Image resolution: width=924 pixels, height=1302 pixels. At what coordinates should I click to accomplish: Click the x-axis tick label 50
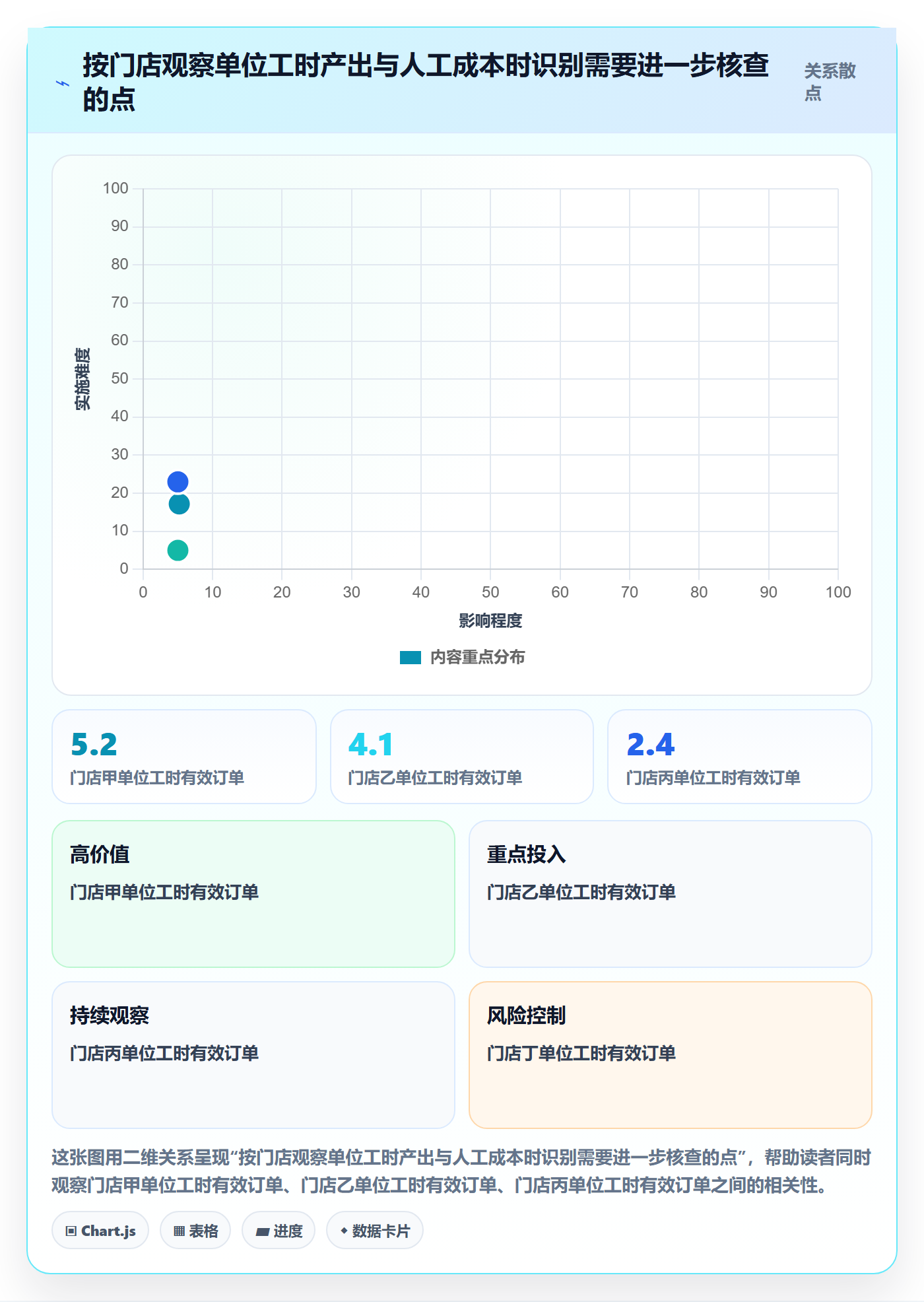(x=490, y=592)
